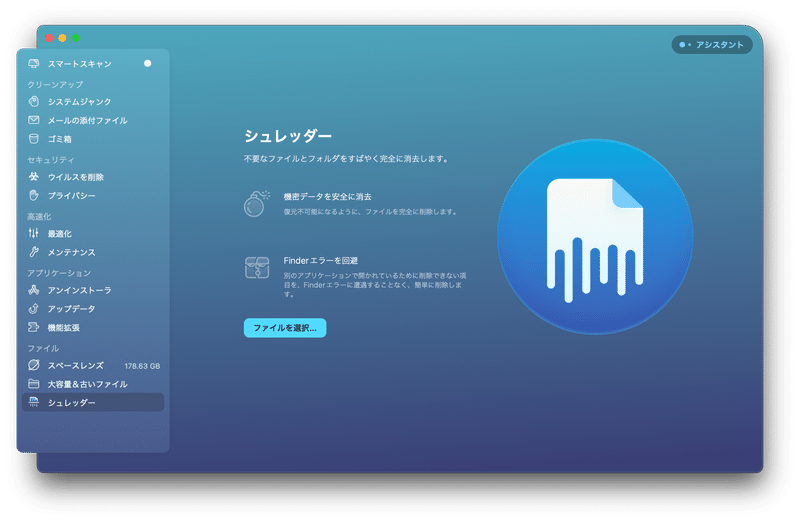Click the uninstaller icon

34,290
